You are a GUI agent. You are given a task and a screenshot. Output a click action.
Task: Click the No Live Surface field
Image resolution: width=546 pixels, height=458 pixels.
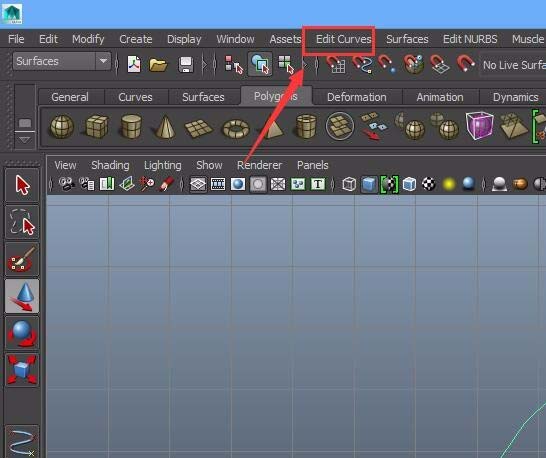[x=513, y=65]
